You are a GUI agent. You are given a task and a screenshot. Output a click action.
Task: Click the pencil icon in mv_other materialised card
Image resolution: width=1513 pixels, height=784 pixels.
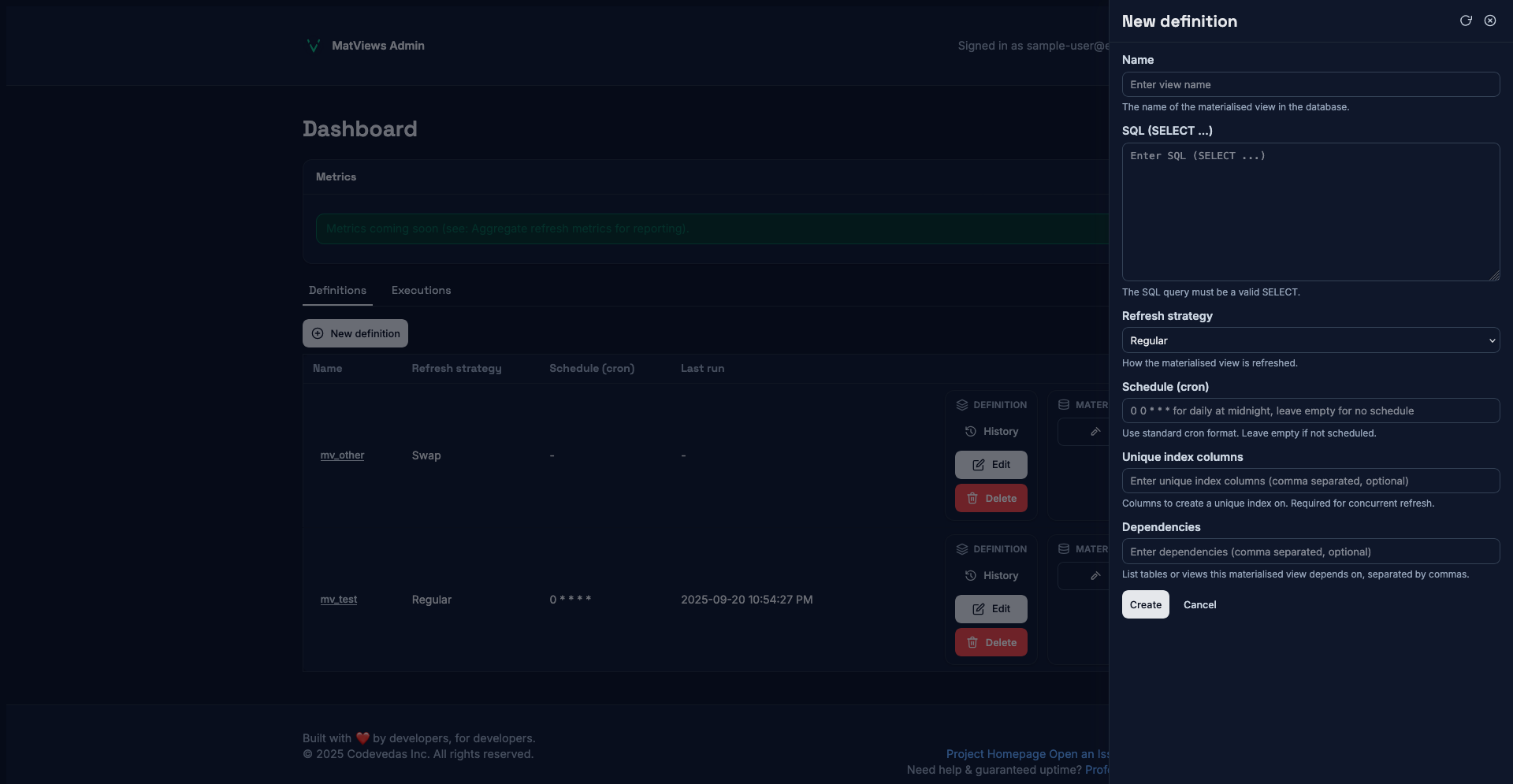[x=1095, y=432]
